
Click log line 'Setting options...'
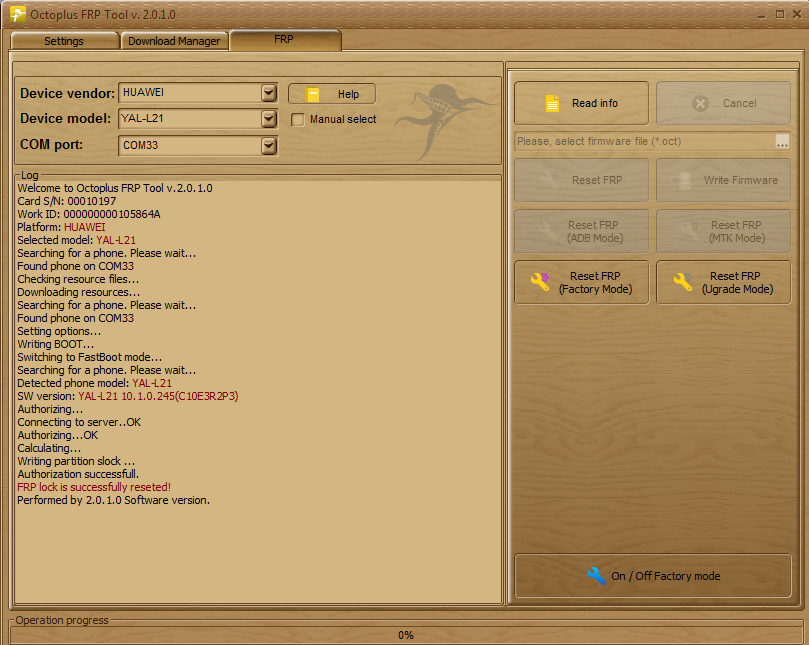click(x=59, y=331)
